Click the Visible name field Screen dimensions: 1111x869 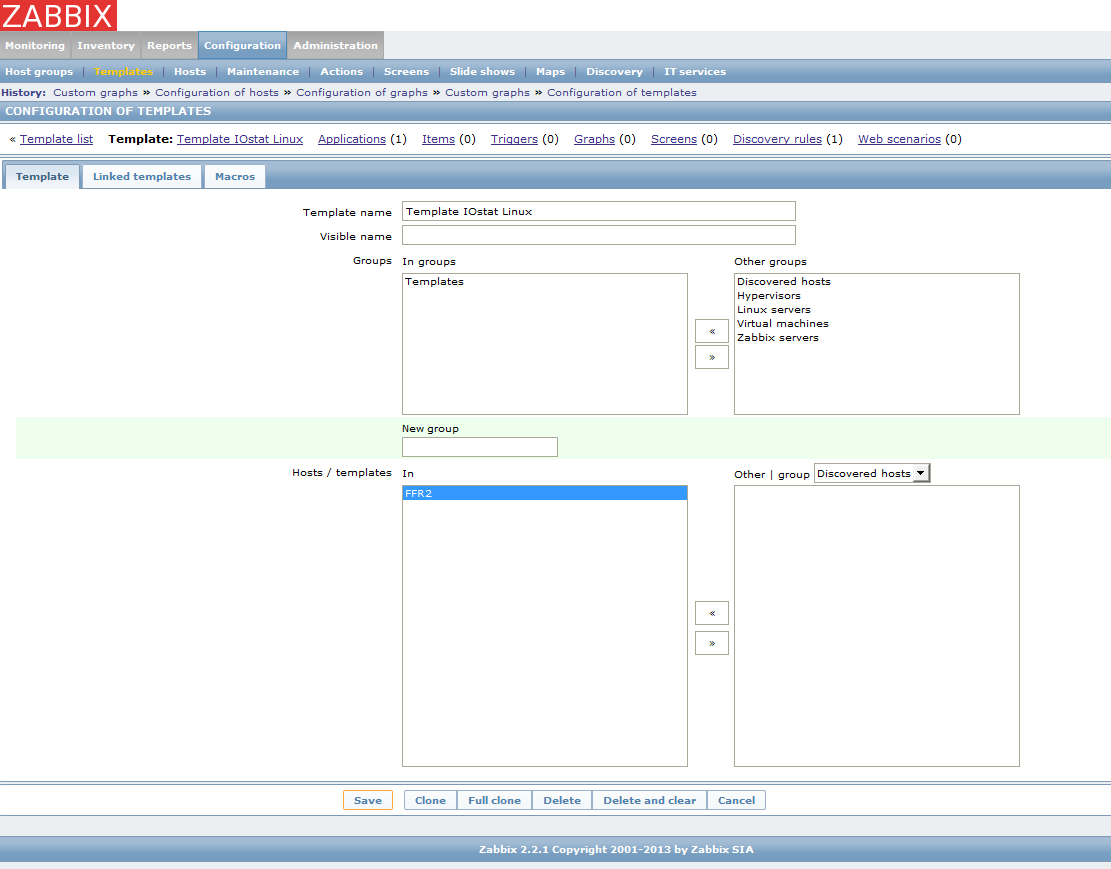pos(598,235)
